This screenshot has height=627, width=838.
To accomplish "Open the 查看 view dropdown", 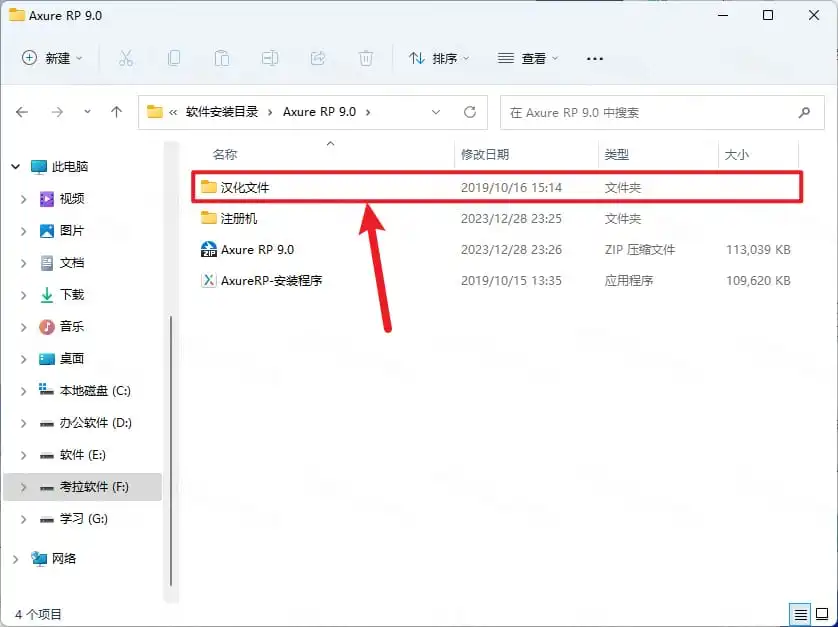I will pyautogui.click(x=527, y=58).
